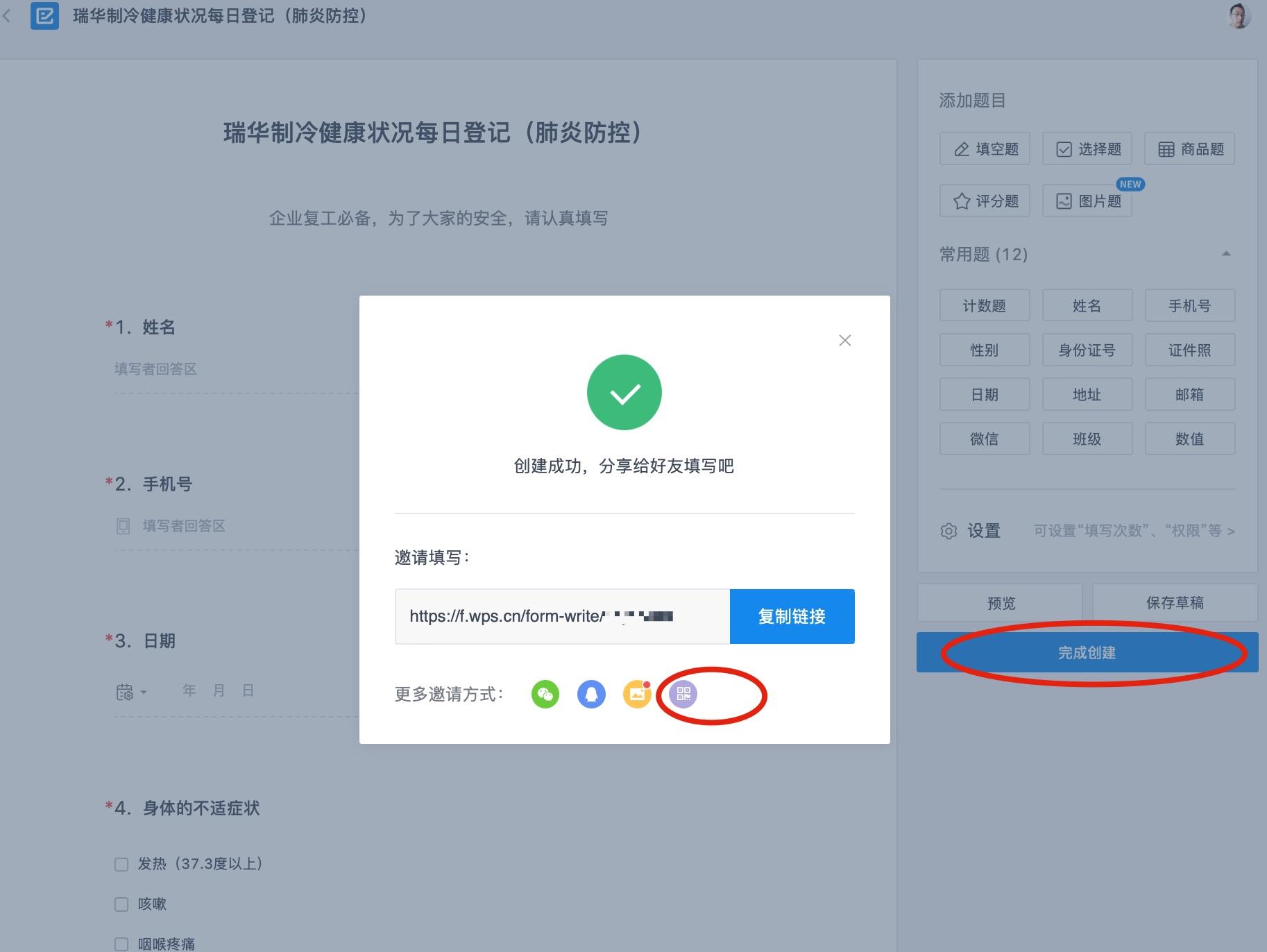Click the 更多邀请方式 label

coord(449,694)
